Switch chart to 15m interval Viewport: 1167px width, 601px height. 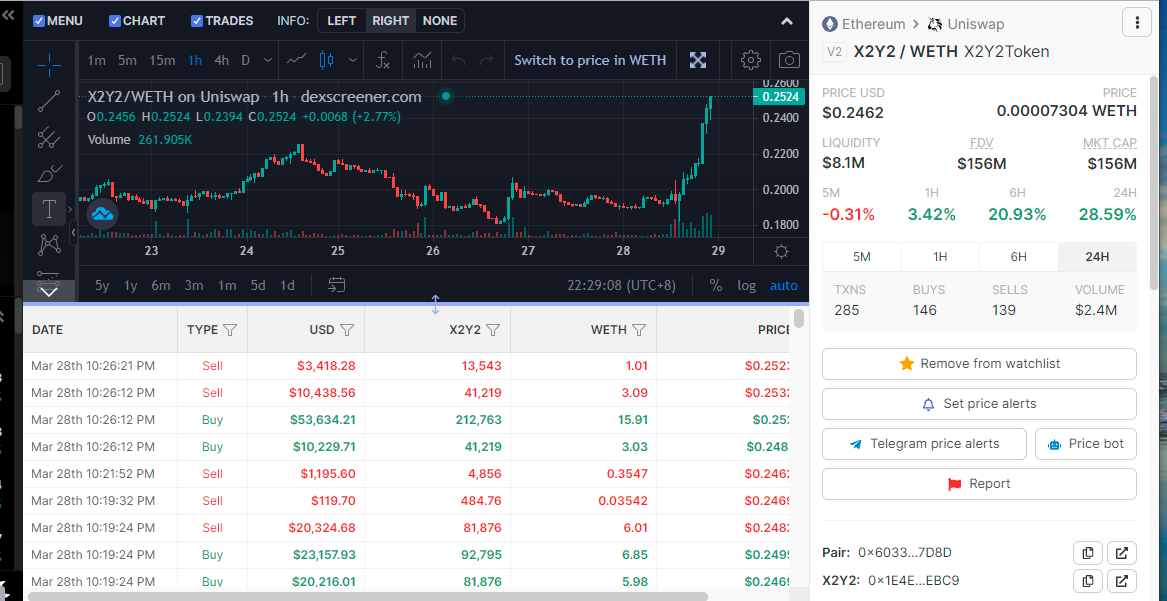pos(162,60)
